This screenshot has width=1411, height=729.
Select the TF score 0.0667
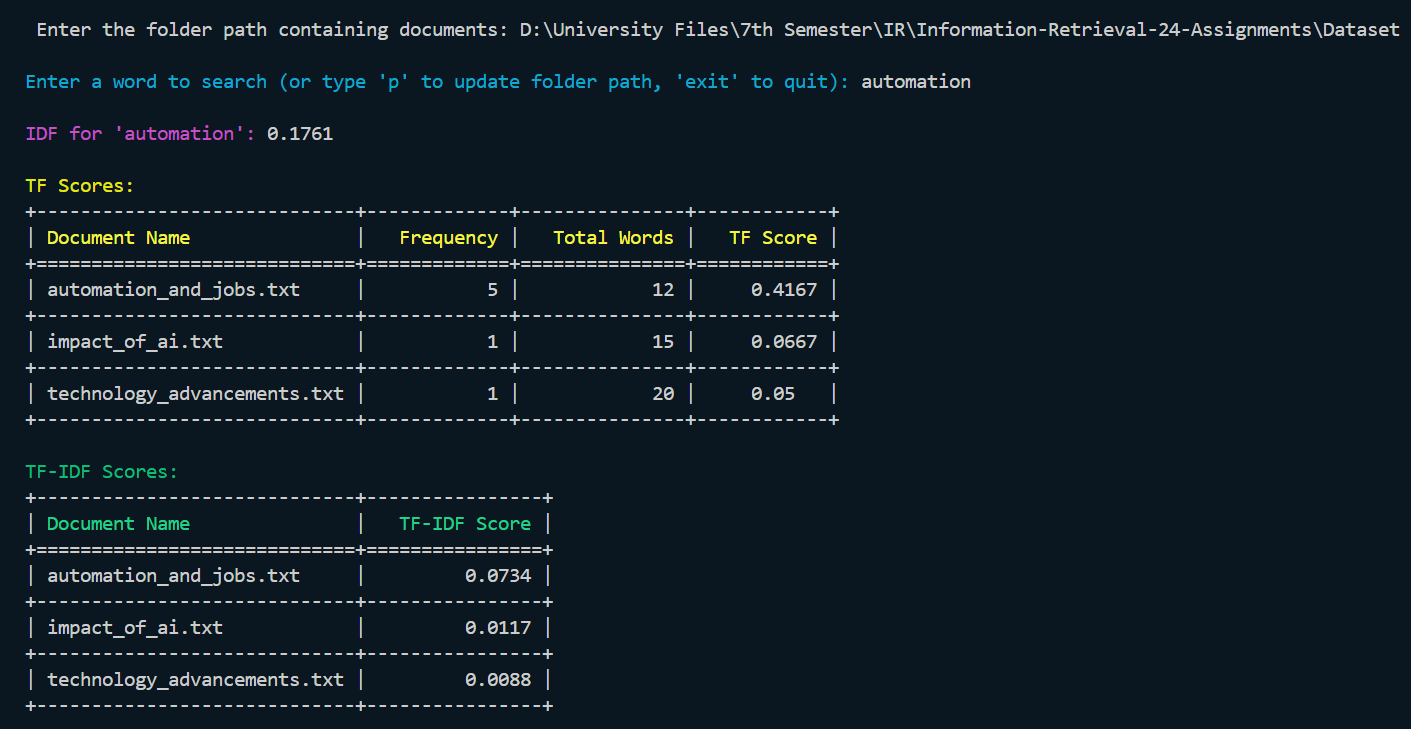tap(784, 342)
